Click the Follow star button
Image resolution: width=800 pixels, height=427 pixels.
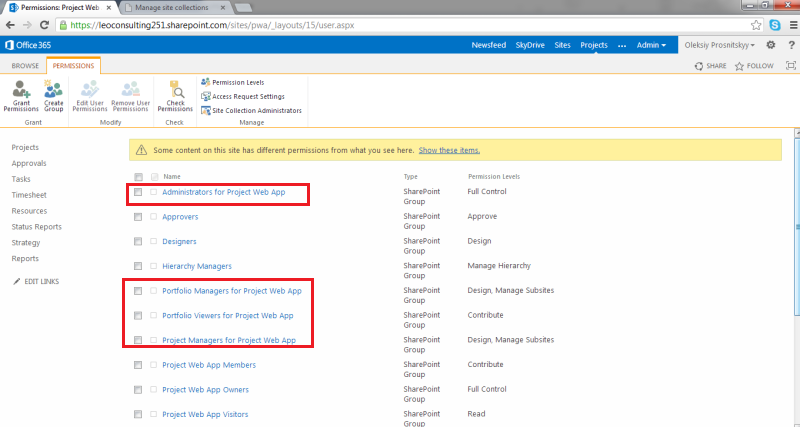click(754, 66)
